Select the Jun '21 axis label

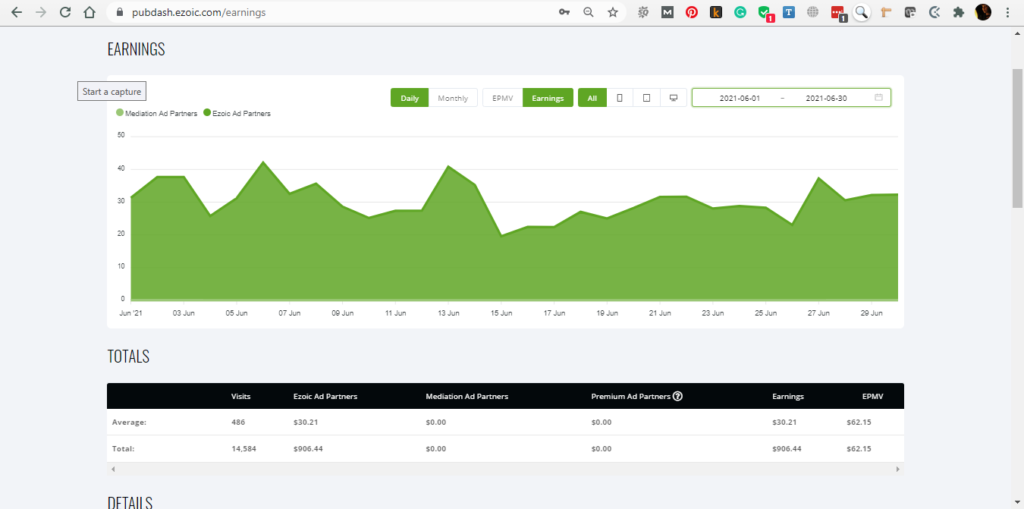[131, 313]
